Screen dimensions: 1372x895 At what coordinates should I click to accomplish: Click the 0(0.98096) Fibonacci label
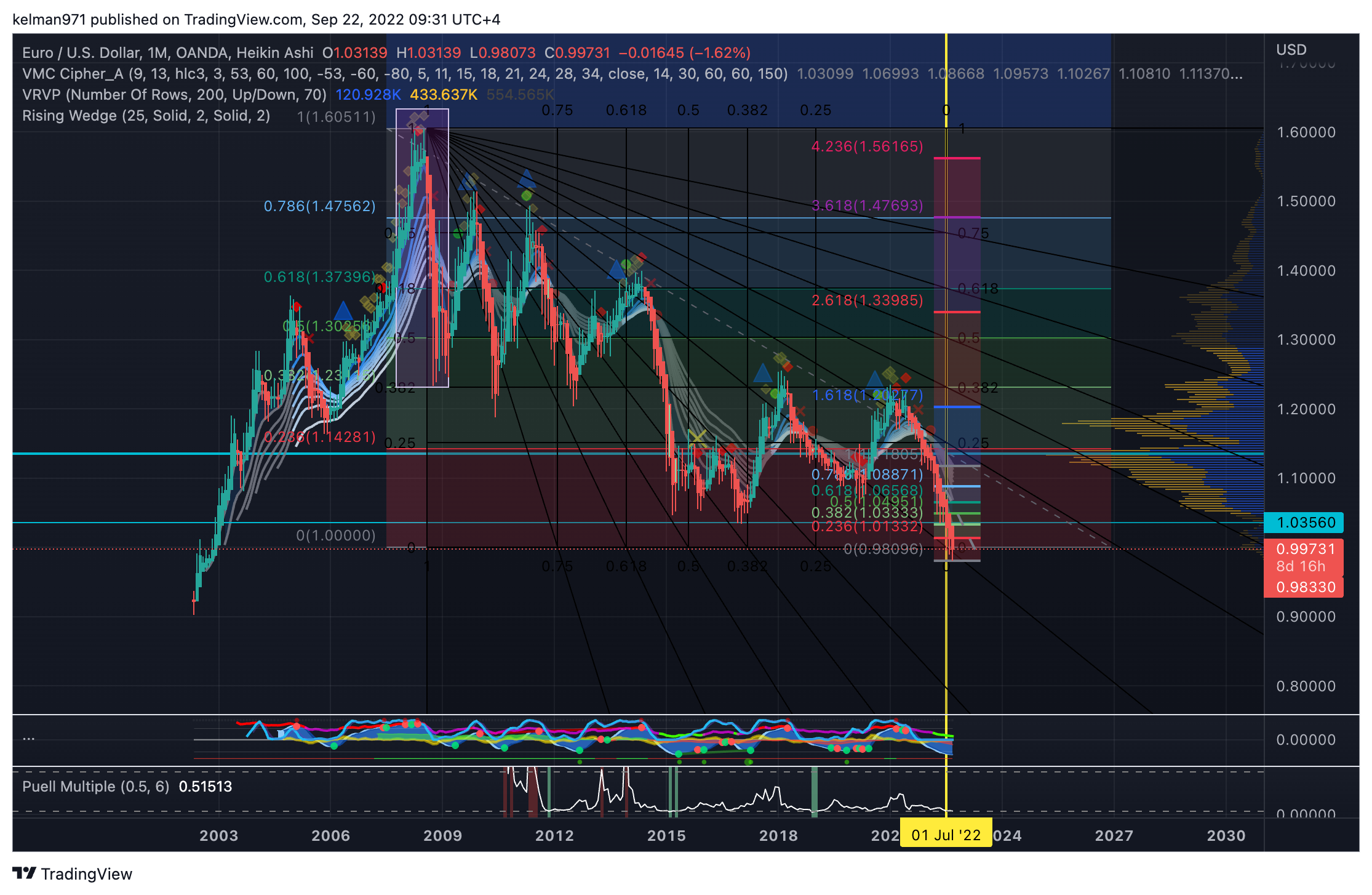coord(883,549)
